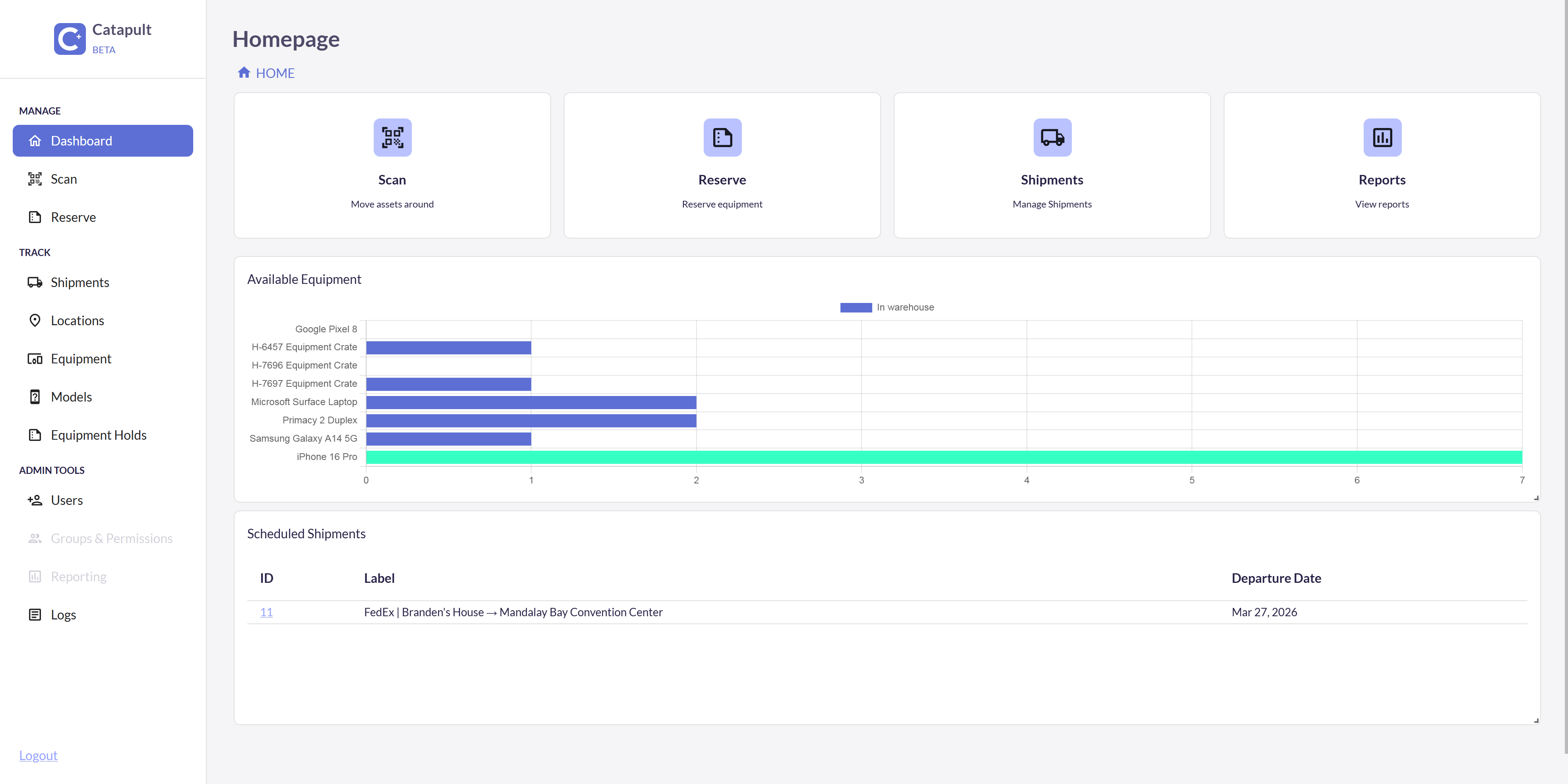Click the Scan QR code card icon
Screen dimensions: 1568x784
(392, 138)
